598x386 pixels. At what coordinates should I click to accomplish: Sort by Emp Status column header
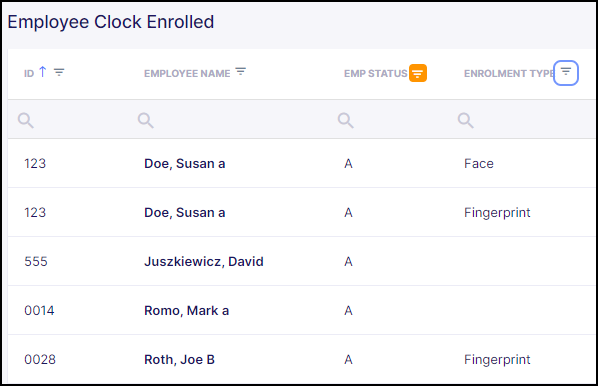pyautogui.click(x=376, y=73)
